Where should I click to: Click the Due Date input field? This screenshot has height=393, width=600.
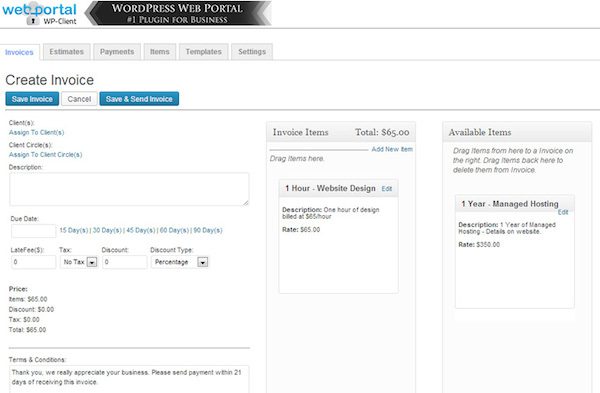(34, 231)
